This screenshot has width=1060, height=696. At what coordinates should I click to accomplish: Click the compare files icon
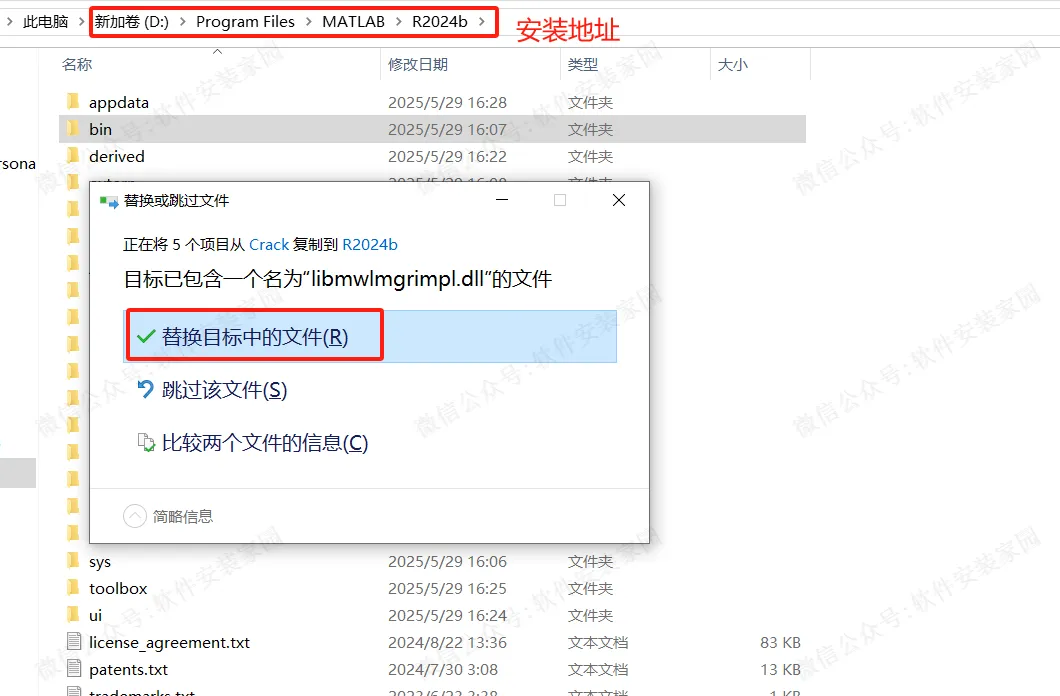point(146,443)
